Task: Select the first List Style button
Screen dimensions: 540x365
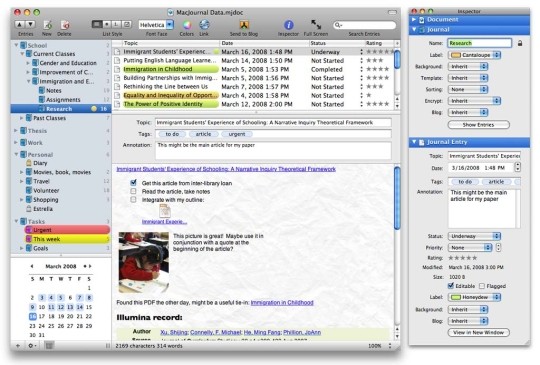Action: tap(97, 24)
